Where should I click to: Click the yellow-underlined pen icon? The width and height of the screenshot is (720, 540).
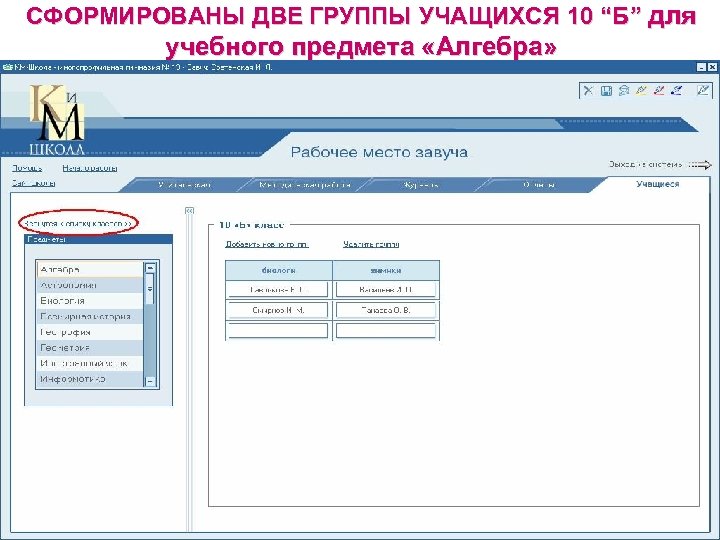coord(641,90)
